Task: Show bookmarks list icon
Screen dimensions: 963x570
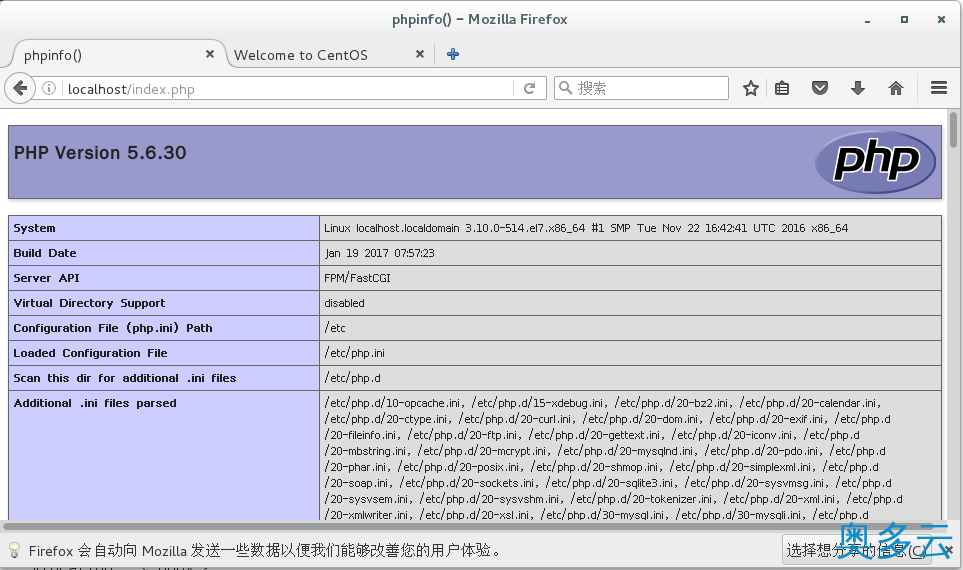Action: coord(782,88)
